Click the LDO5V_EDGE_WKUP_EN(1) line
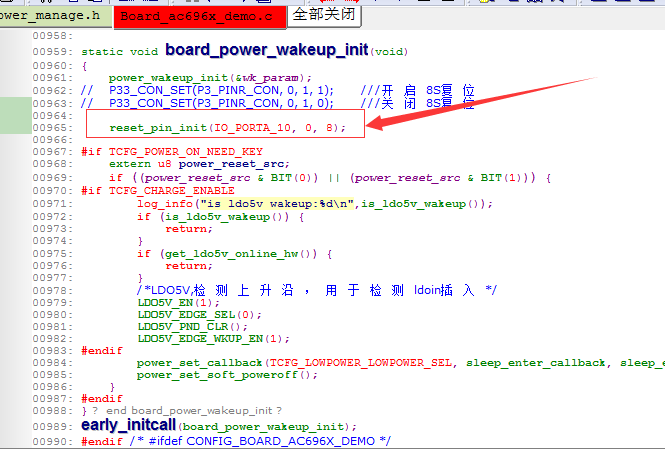Screen dimensions: 665x449 pyautogui.click(x=213, y=339)
